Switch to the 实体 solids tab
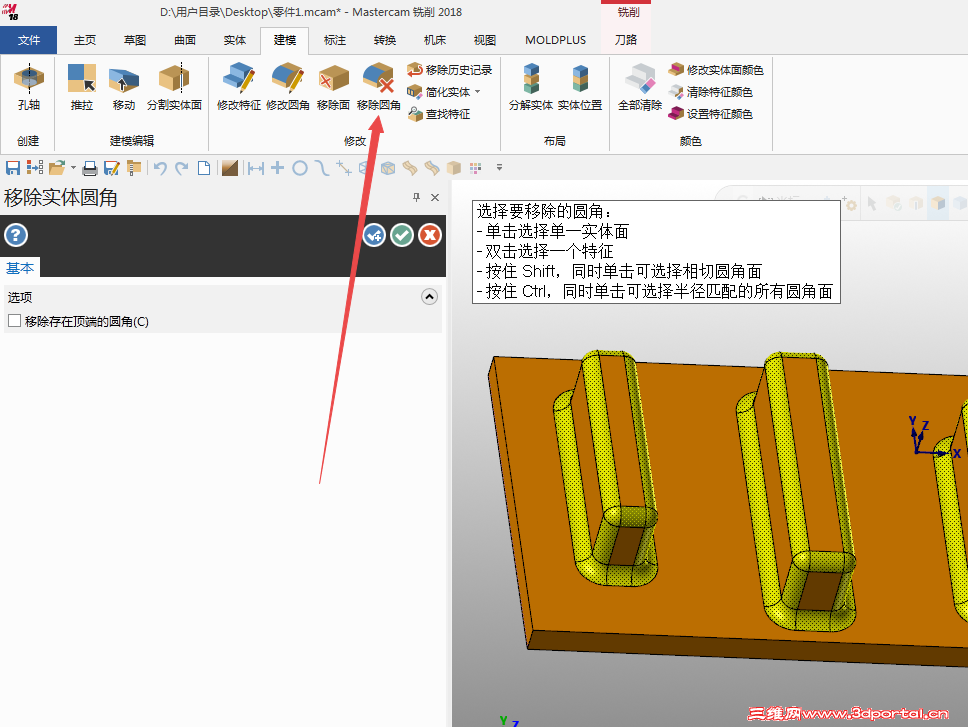Image resolution: width=968 pixels, height=727 pixels. click(235, 40)
